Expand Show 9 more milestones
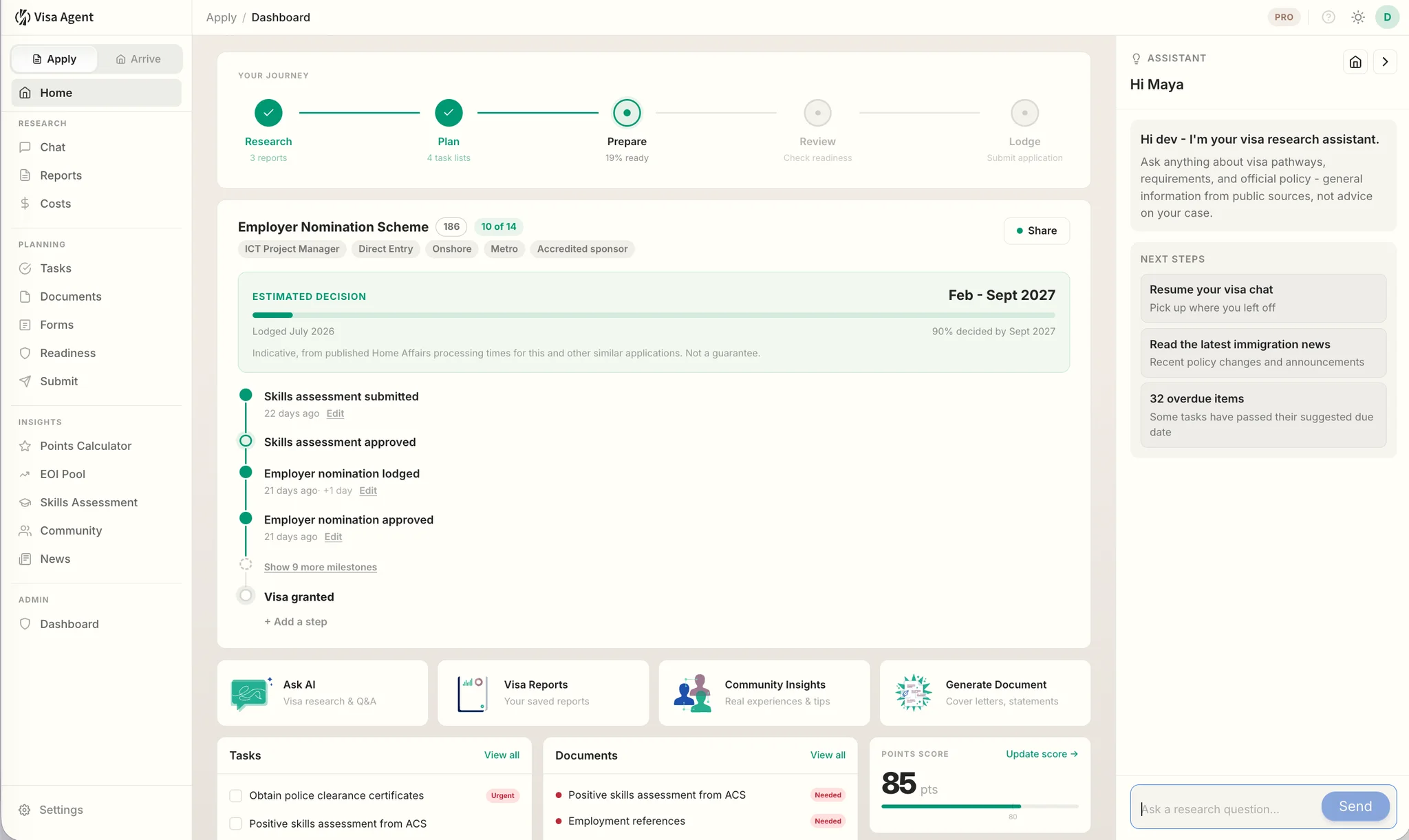This screenshot has height=840, width=1409. pos(321,567)
